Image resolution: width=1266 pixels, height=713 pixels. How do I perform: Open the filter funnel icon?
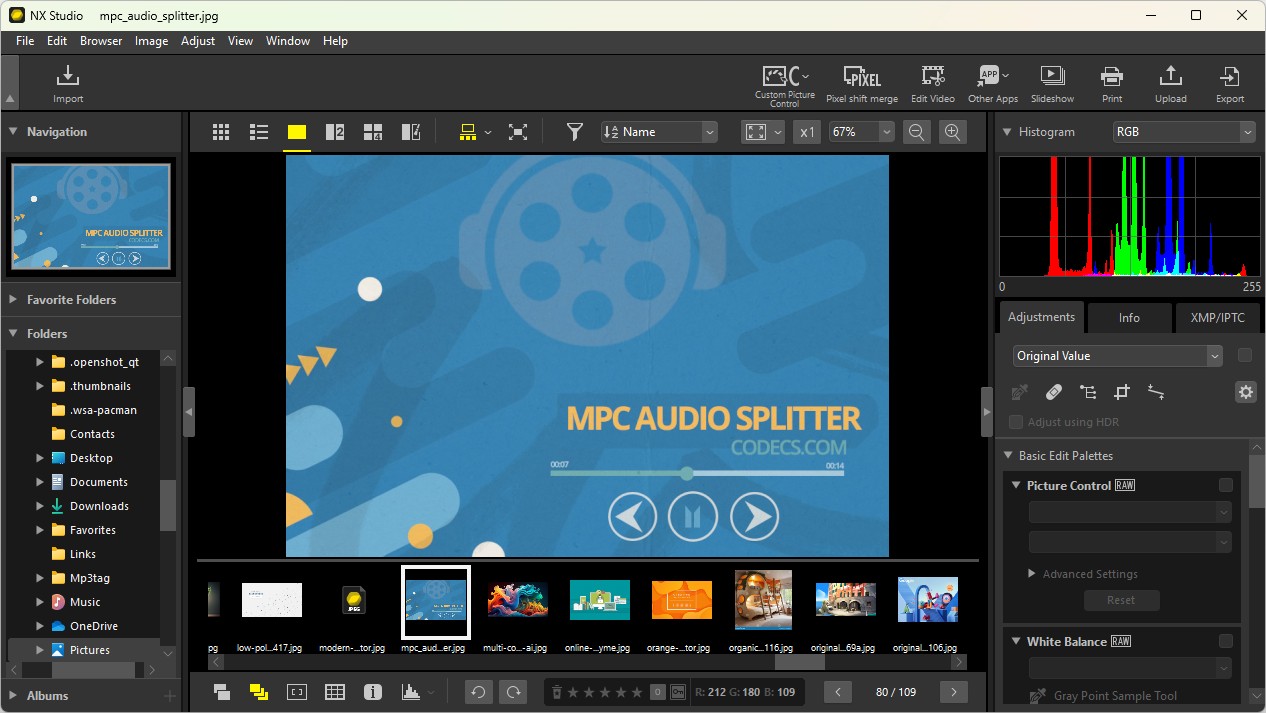[x=574, y=132]
